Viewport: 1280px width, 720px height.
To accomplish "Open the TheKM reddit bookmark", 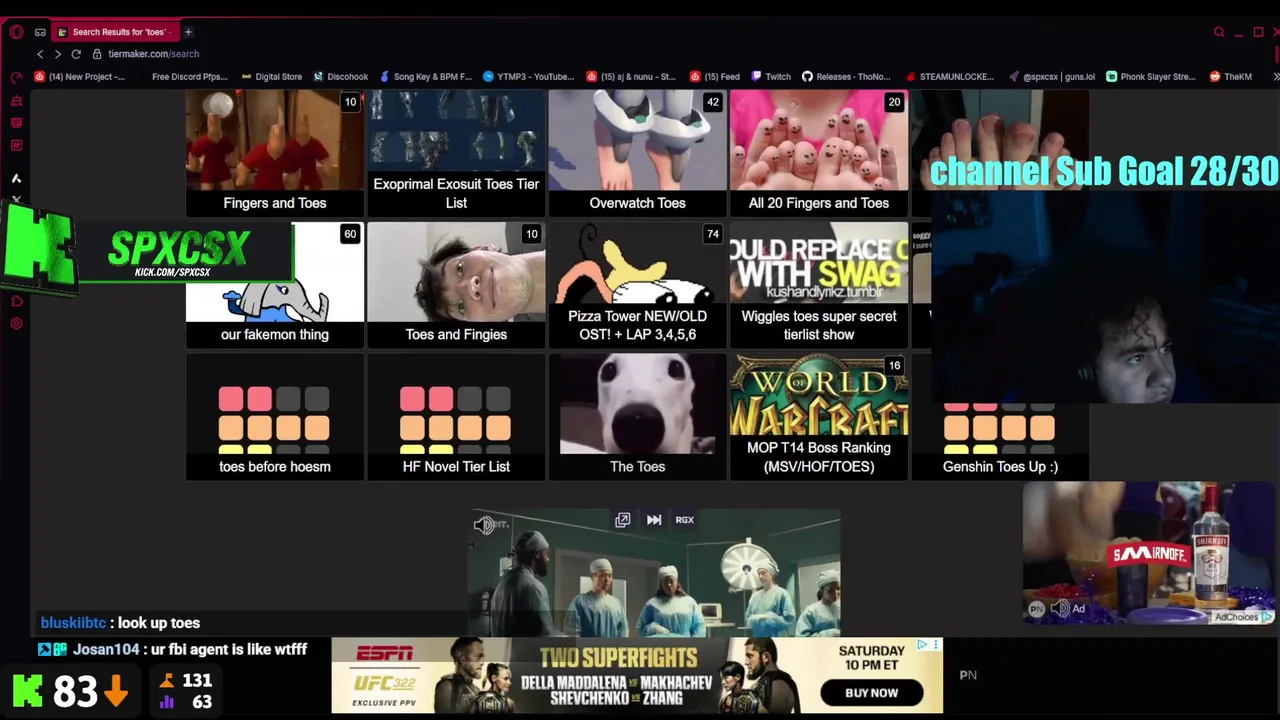I will click(x=1231, y=77).
